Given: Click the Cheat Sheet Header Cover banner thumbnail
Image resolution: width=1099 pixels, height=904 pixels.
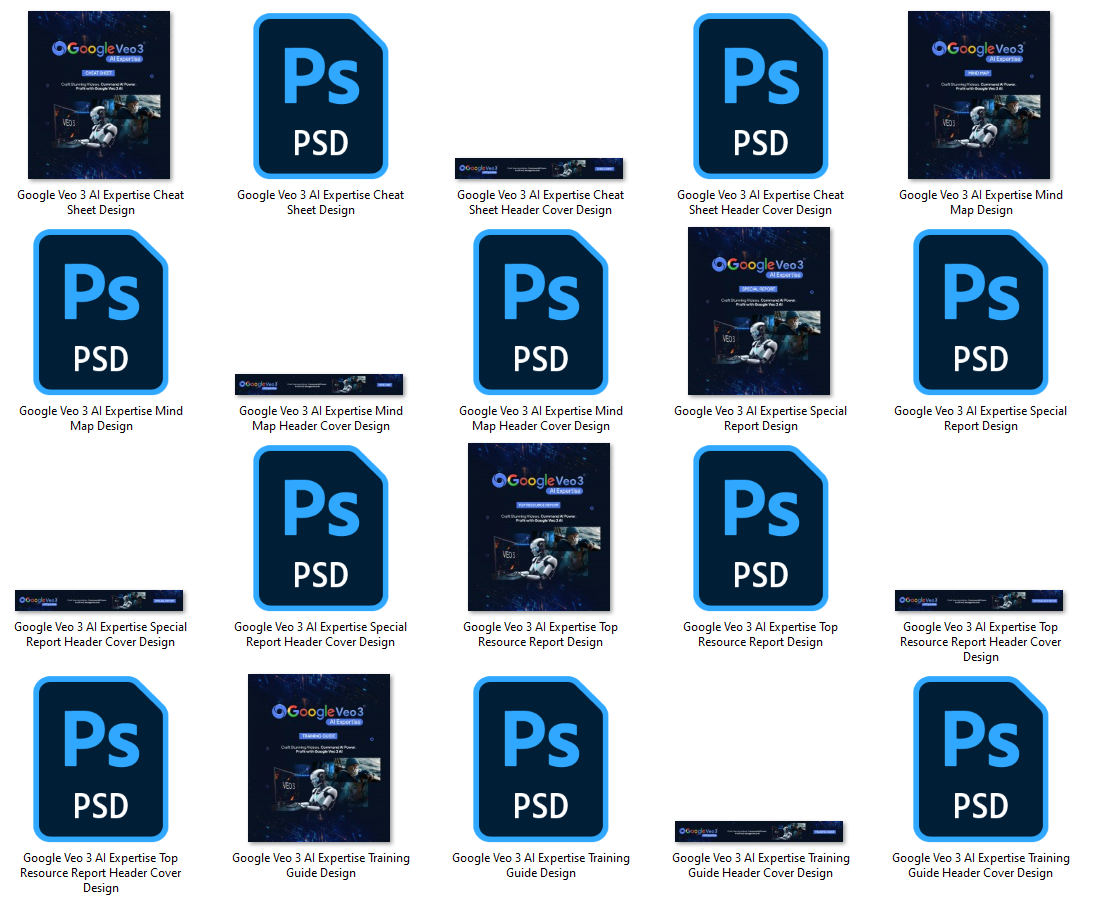Looking at the screenshot, I should click(539, 168).
